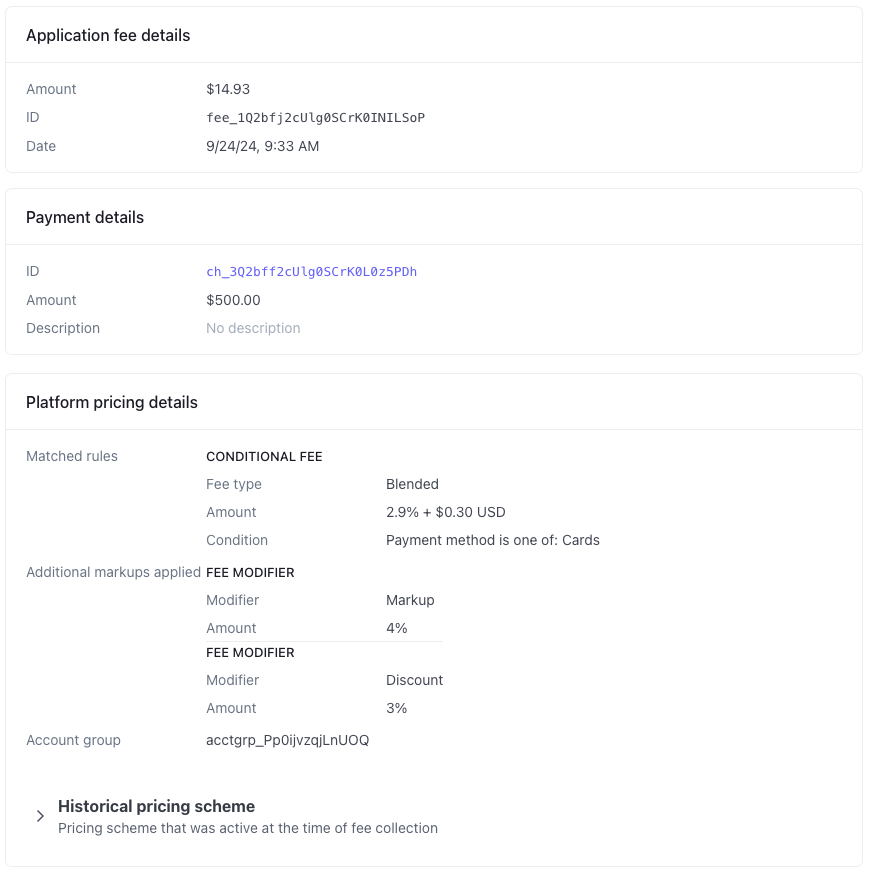Click the account group acctgrp_Pp0ijvzqjLnUOQ
The height and width of the screenshot is (869, 869).
(x=288, y=740)
